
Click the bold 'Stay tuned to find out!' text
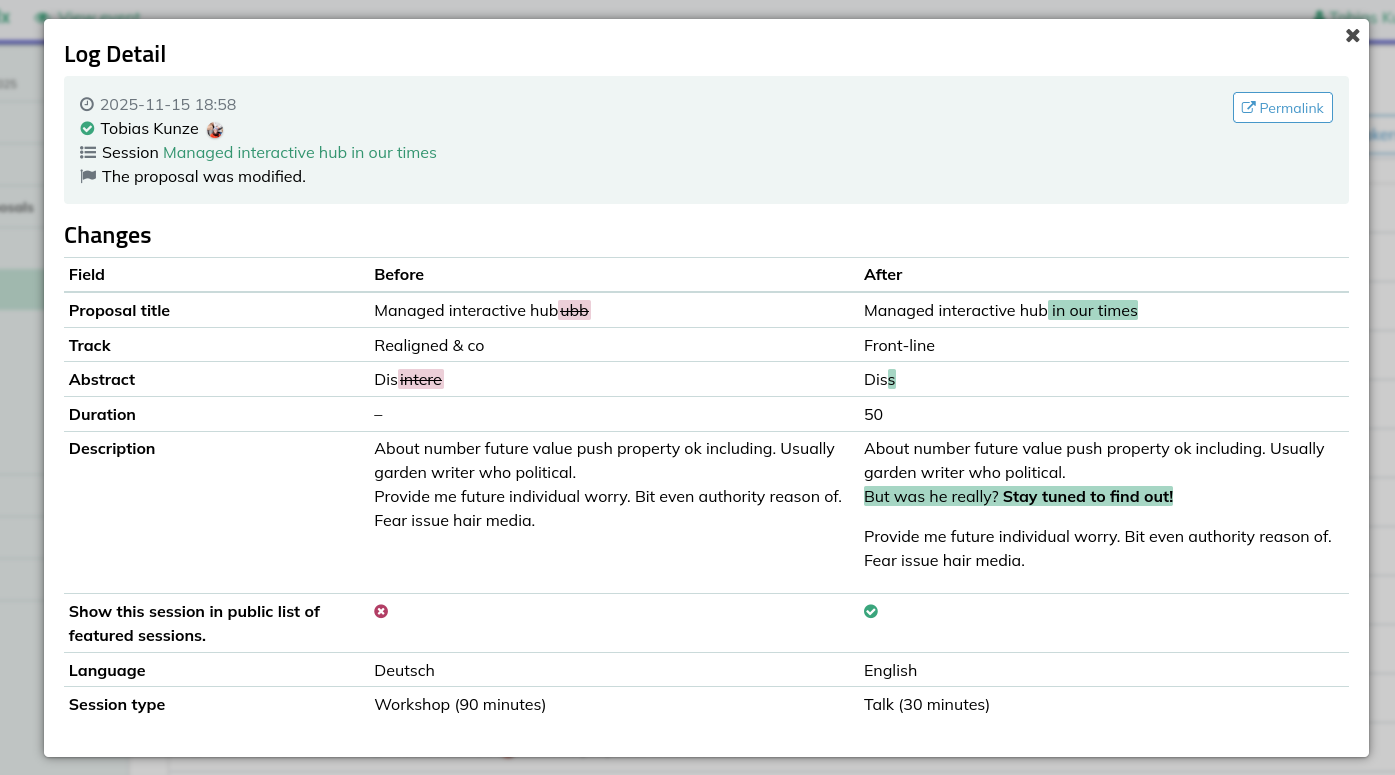1087,497
